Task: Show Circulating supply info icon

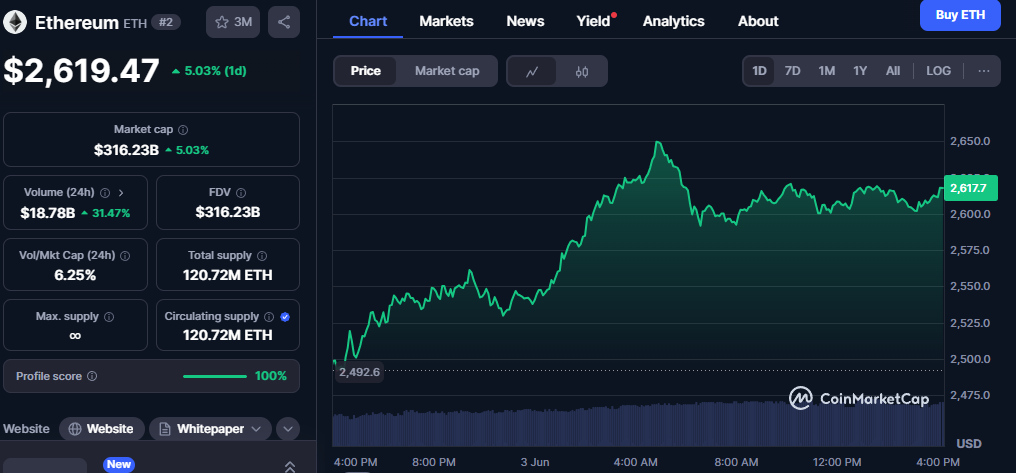Action: click(269, 317)
